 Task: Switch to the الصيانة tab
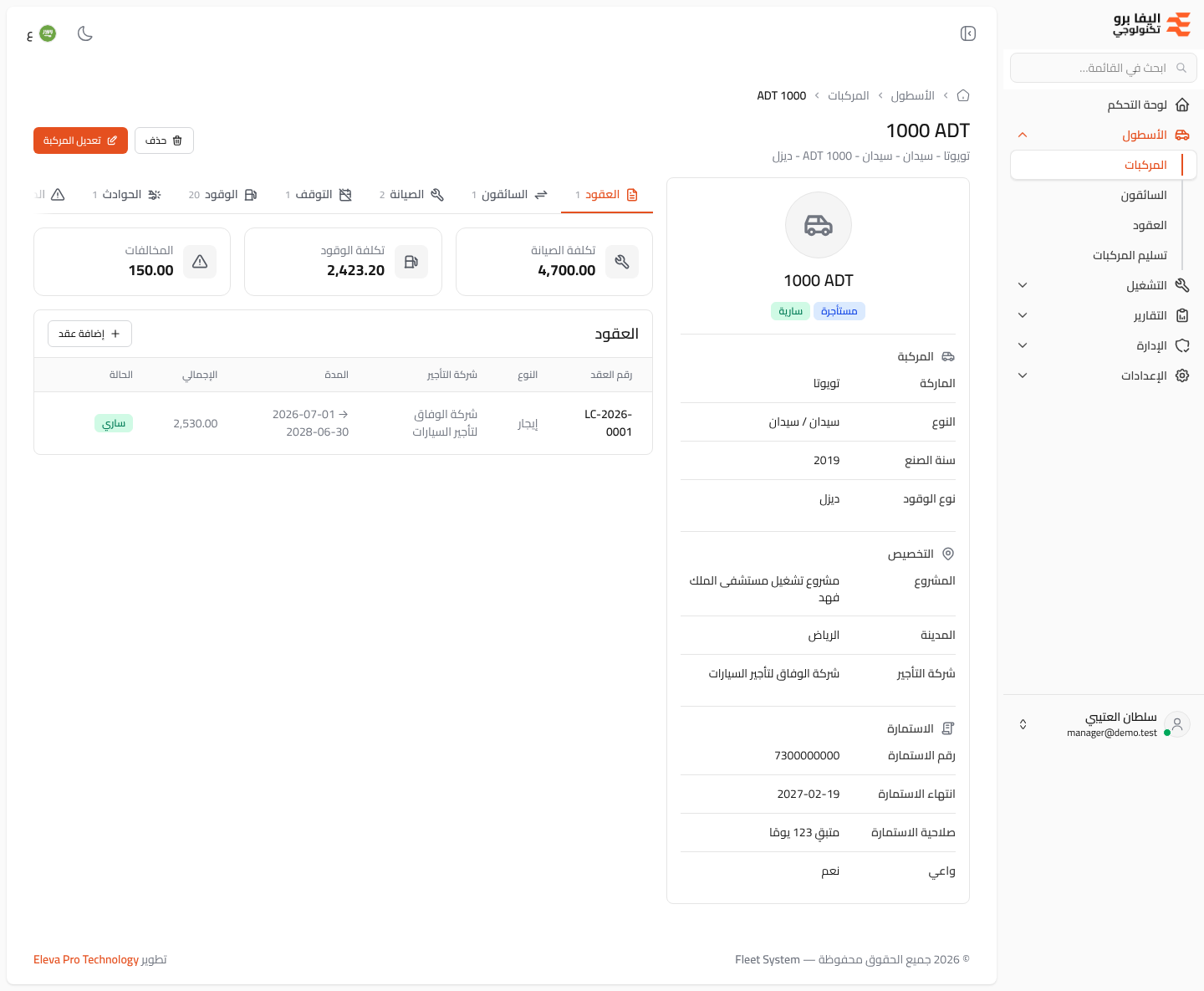(x=411, y=194)
